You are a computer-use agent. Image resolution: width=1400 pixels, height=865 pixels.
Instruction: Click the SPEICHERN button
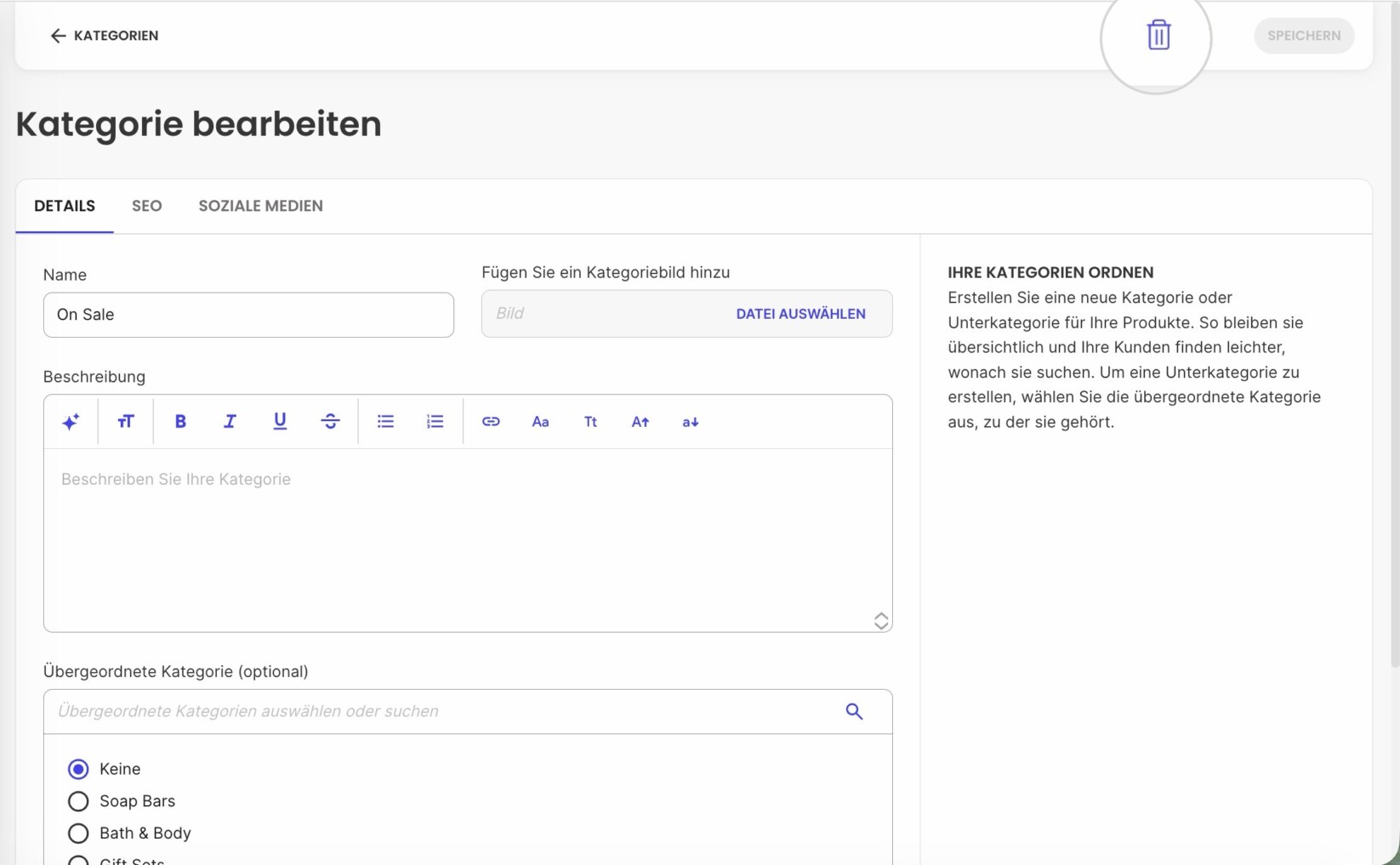pos(1304,36)
